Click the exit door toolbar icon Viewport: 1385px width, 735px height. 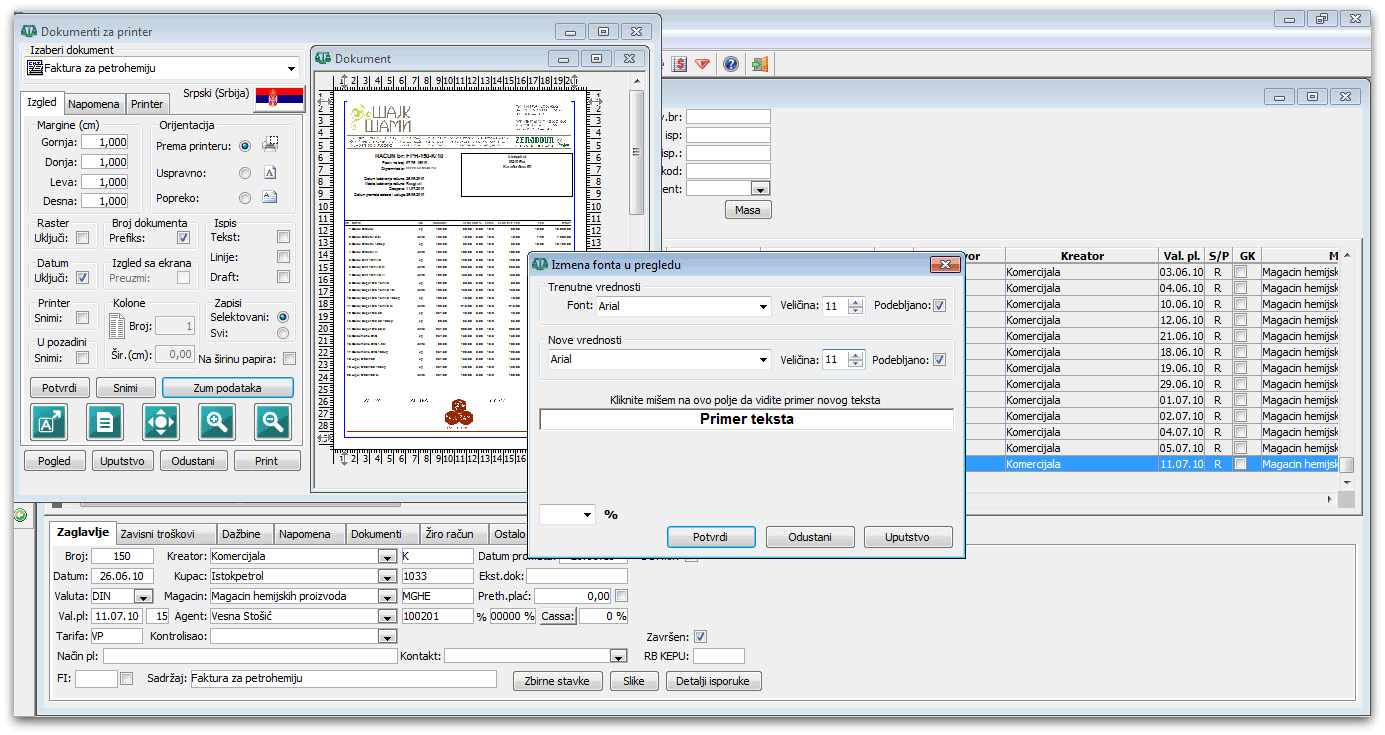(760, 64)
